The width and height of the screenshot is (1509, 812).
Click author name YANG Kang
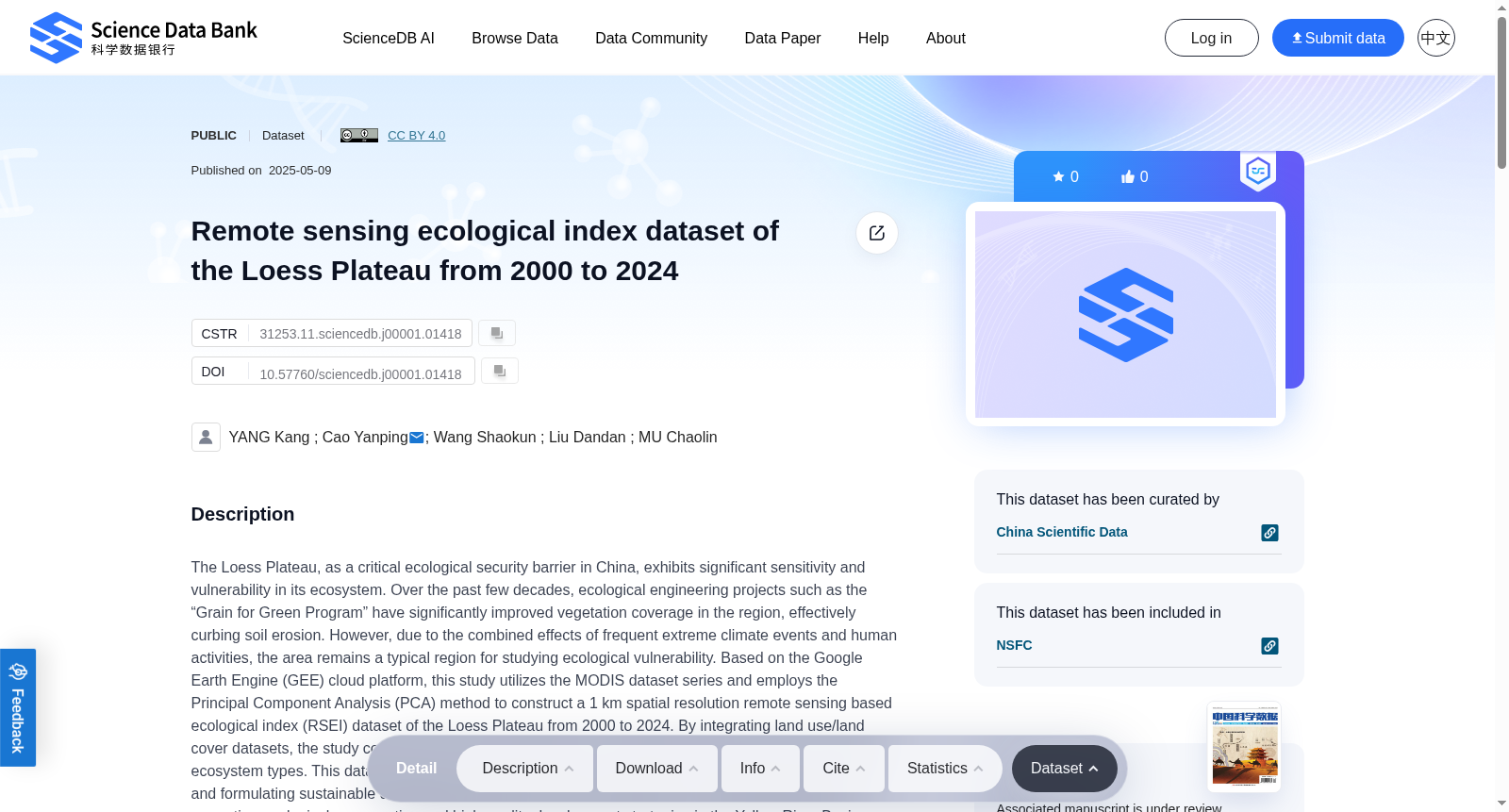click(269, 437)
